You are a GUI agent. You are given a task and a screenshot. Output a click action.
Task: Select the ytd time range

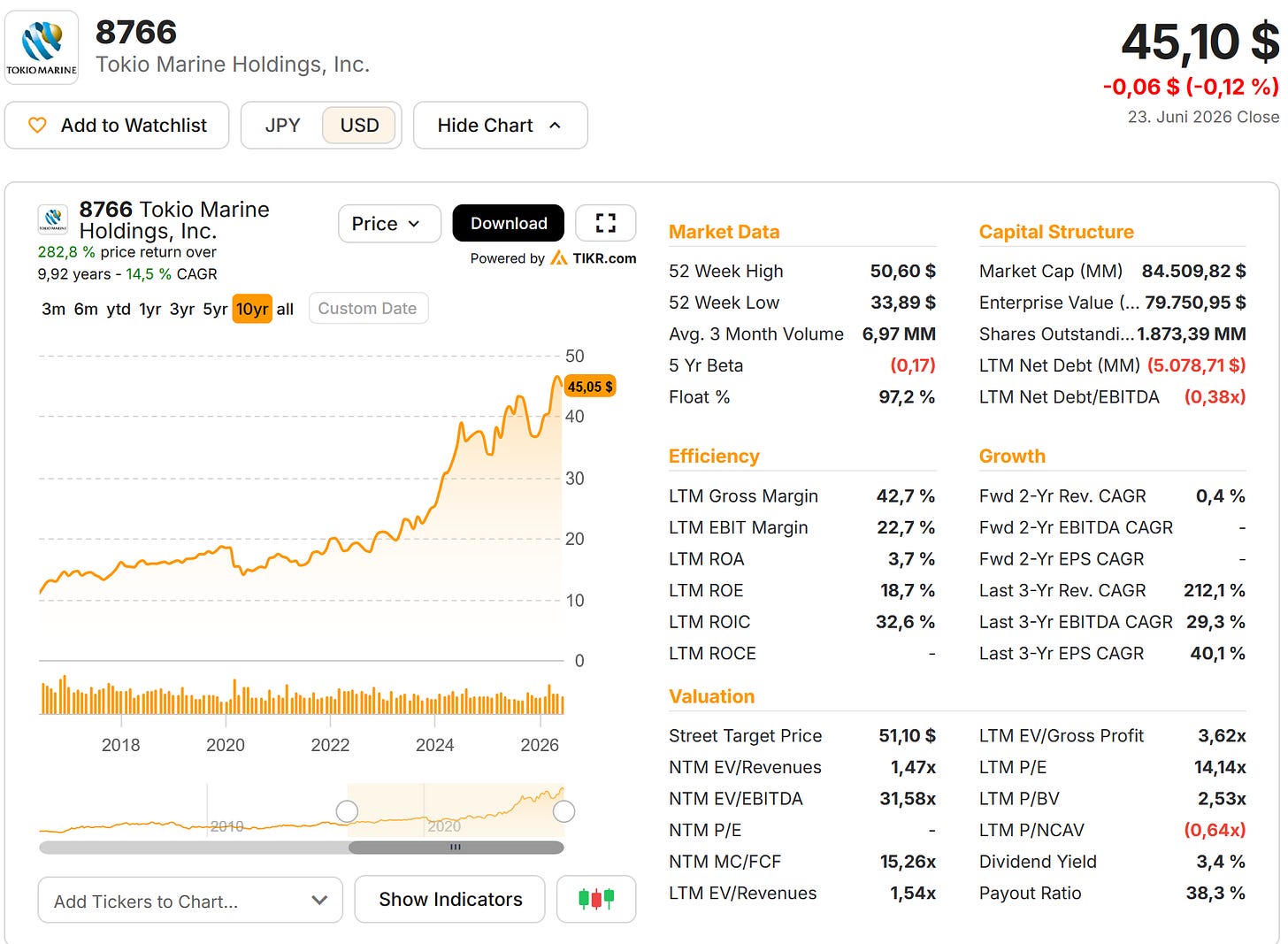point(119,309)
